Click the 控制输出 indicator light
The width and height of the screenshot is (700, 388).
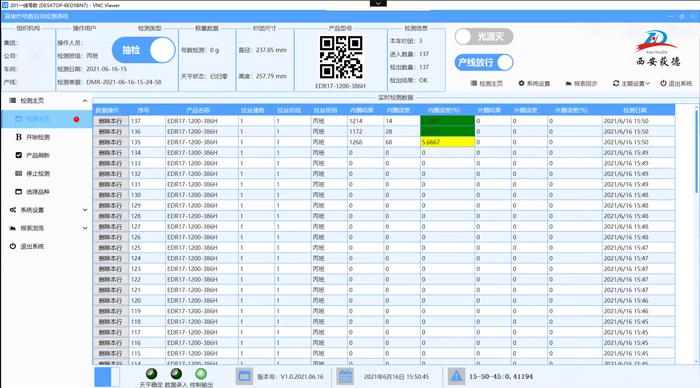[x=201, y=374]
